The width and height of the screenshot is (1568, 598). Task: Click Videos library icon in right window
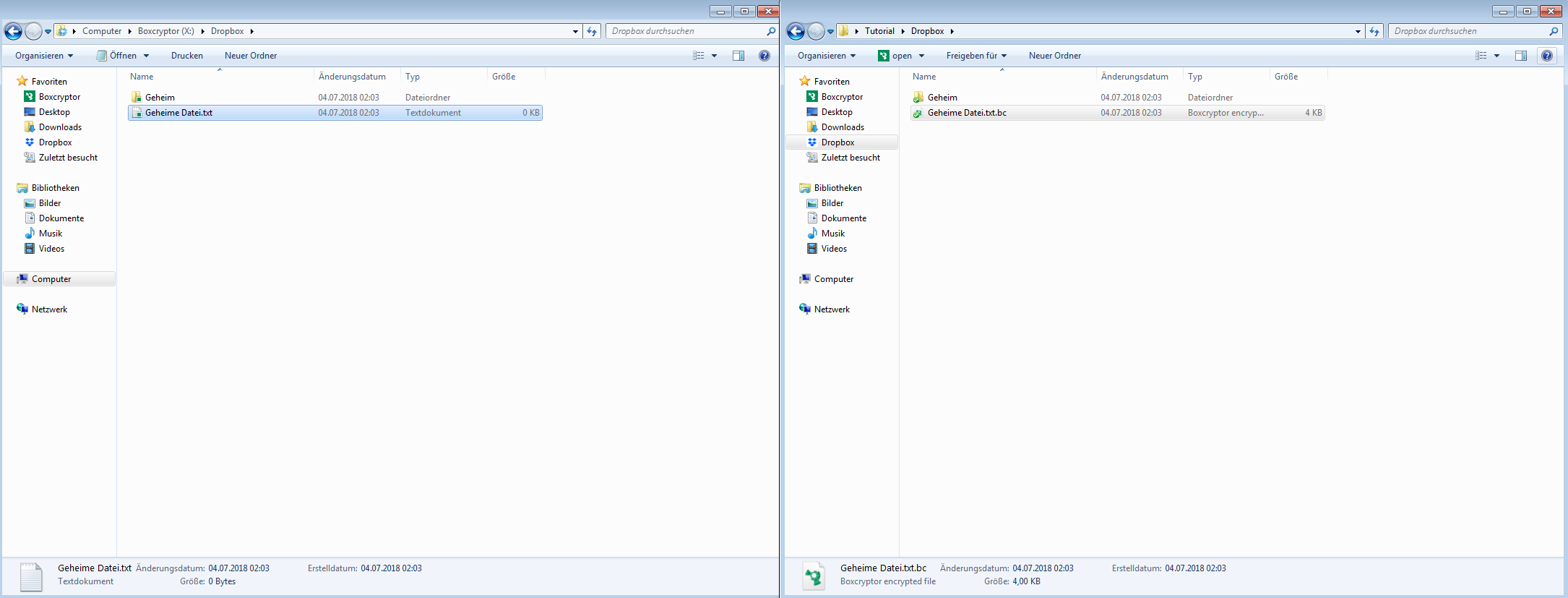click(812, 249)
